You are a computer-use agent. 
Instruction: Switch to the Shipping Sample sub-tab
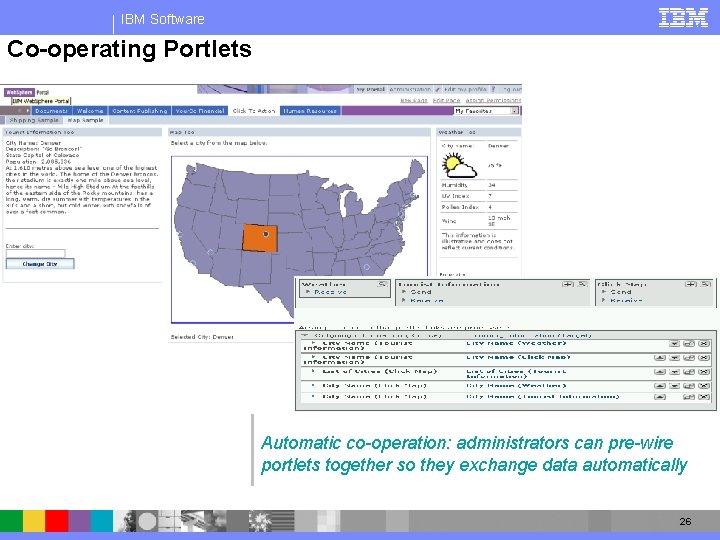[x=34, y=120]
